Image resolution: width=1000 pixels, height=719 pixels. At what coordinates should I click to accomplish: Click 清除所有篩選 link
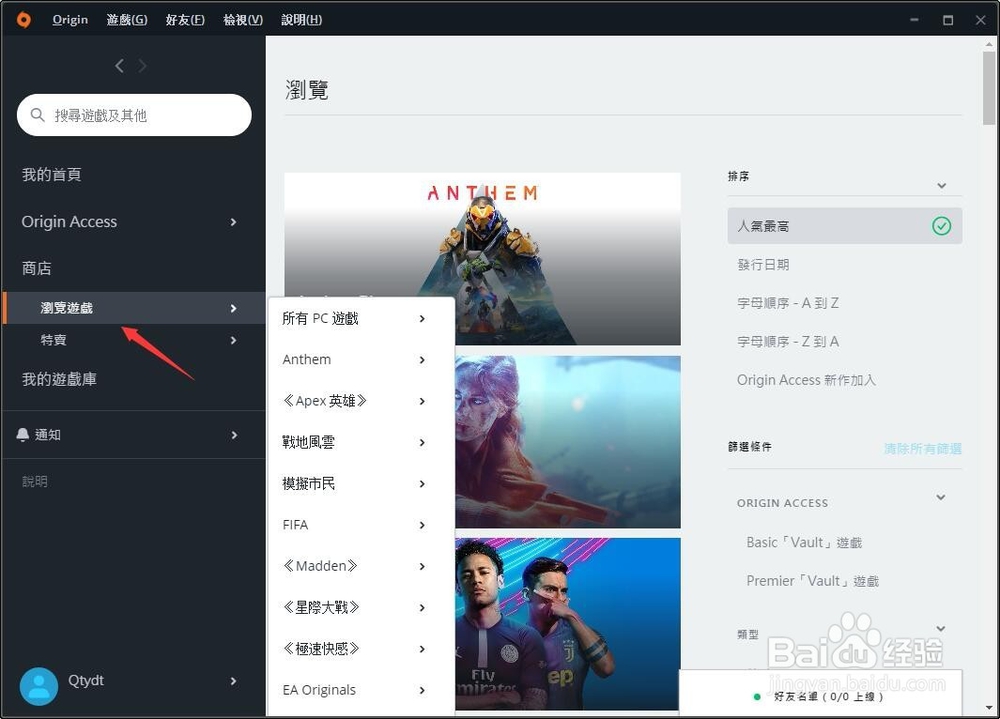922,448
